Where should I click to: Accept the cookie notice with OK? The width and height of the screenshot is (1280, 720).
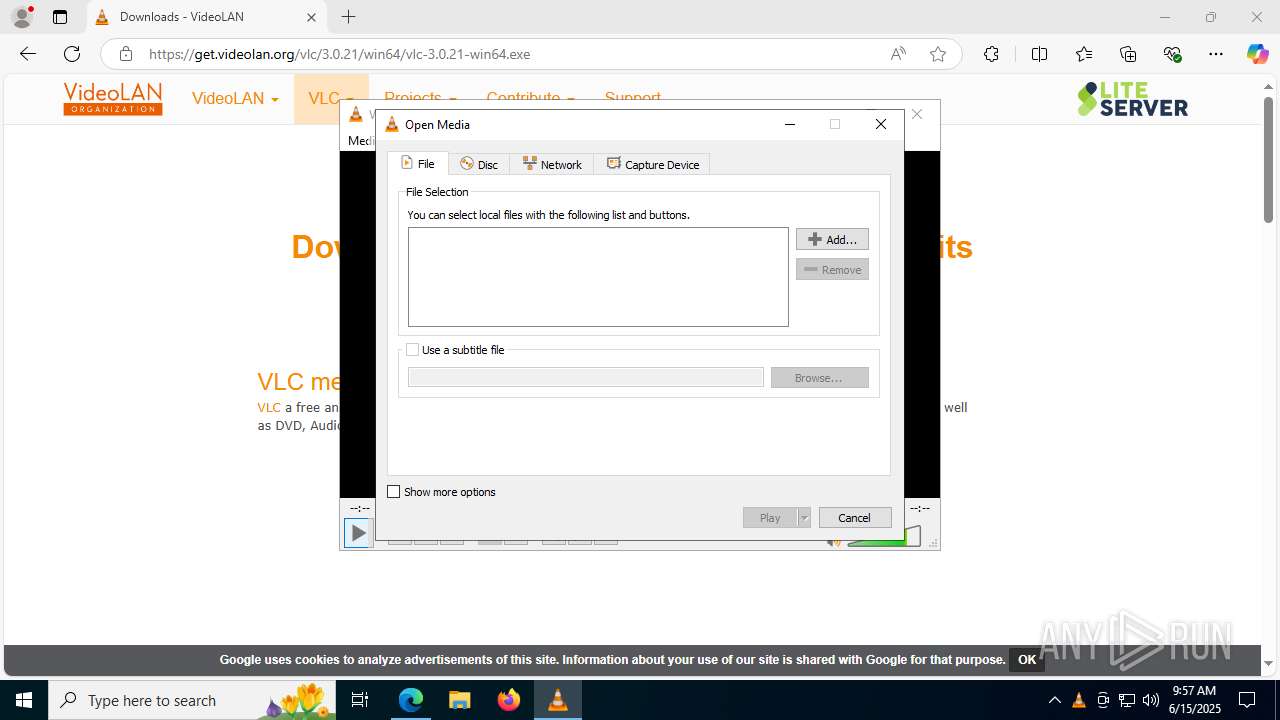tap(1027, 659)
